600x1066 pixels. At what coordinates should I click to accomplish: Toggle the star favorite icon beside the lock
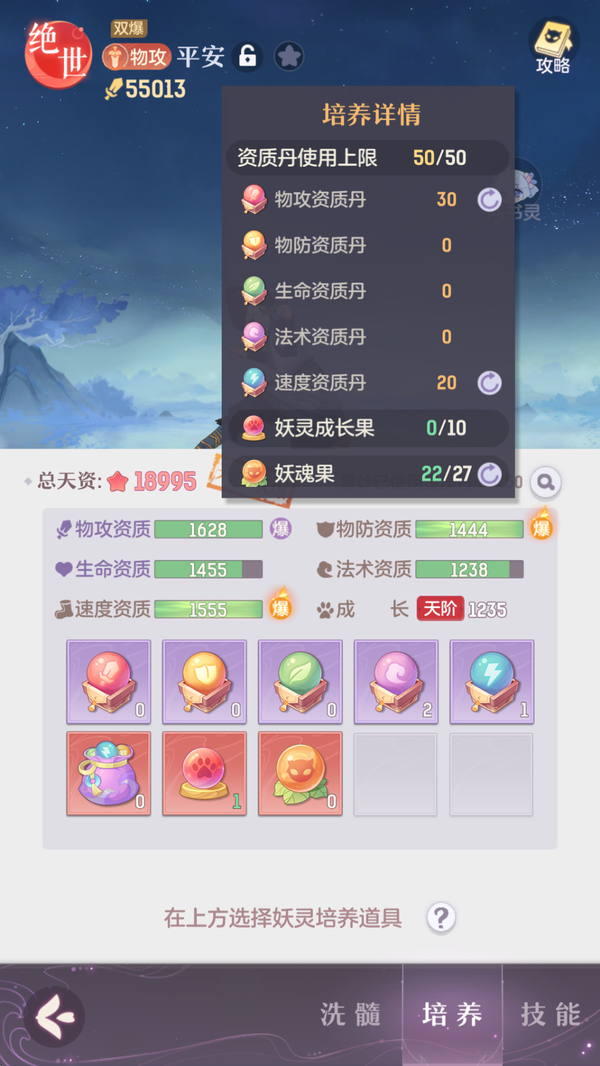coord(289,56)
